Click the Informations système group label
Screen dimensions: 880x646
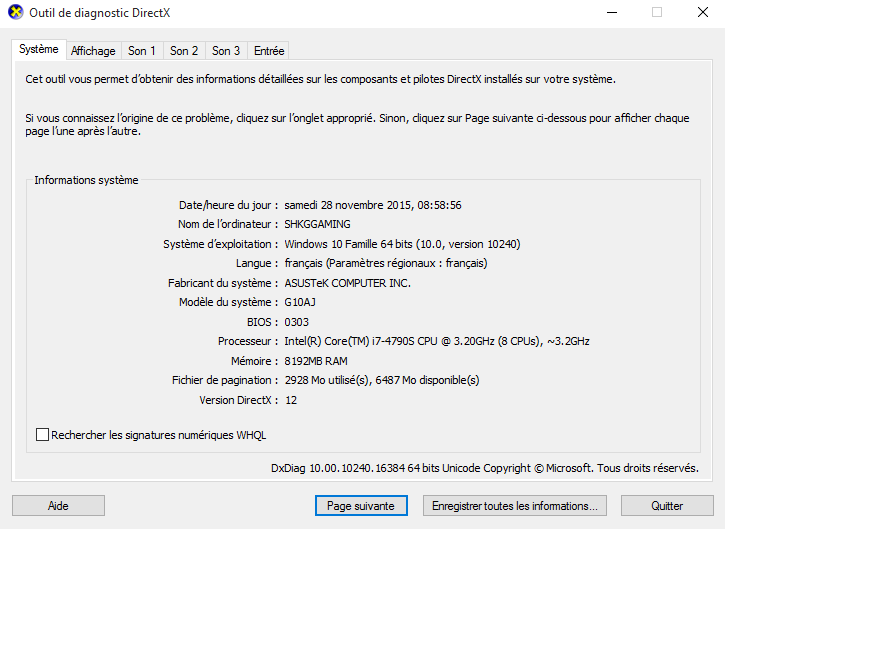click(x=86, y=180)
